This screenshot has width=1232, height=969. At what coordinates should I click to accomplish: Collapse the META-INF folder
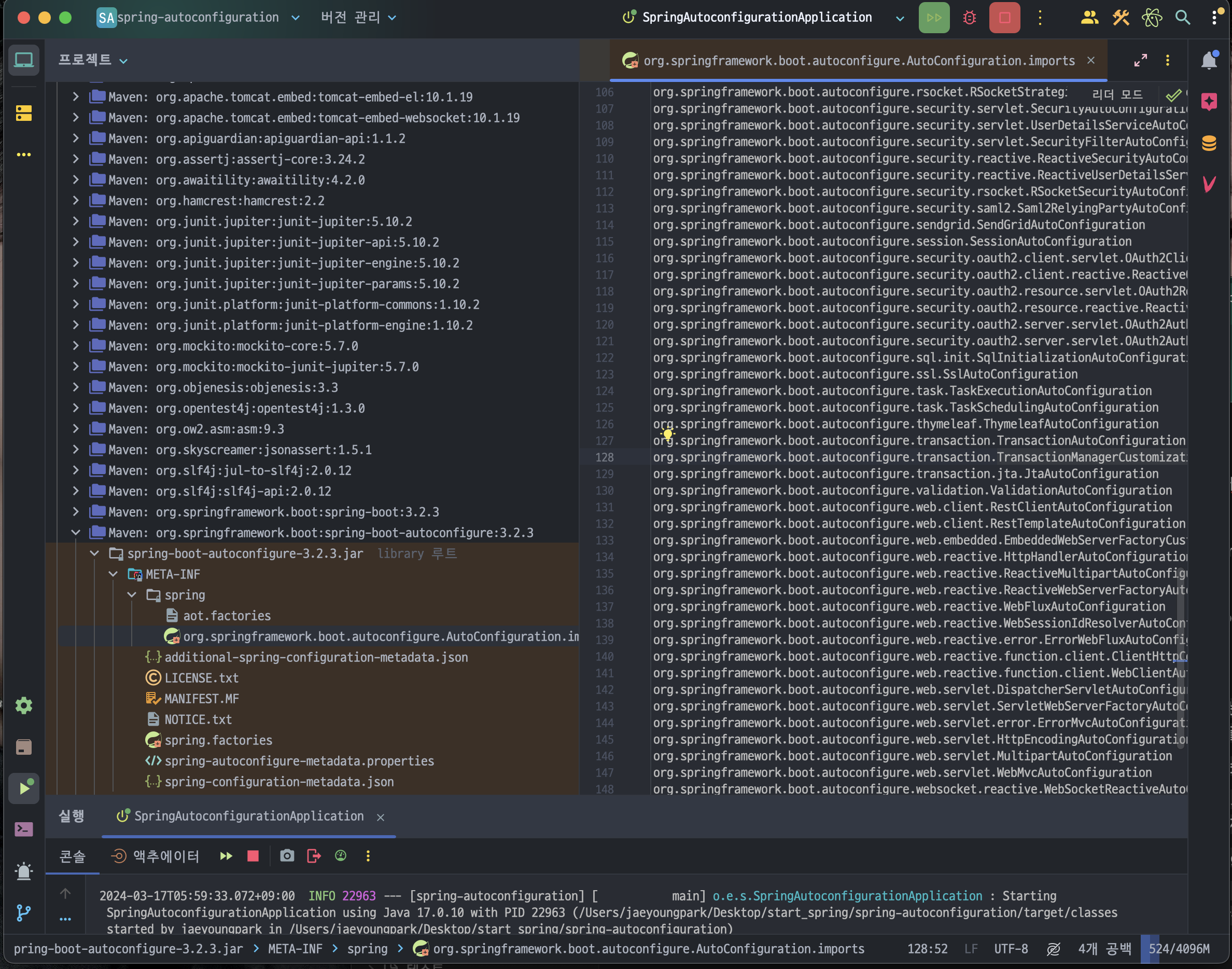click(x=113, y=574)
